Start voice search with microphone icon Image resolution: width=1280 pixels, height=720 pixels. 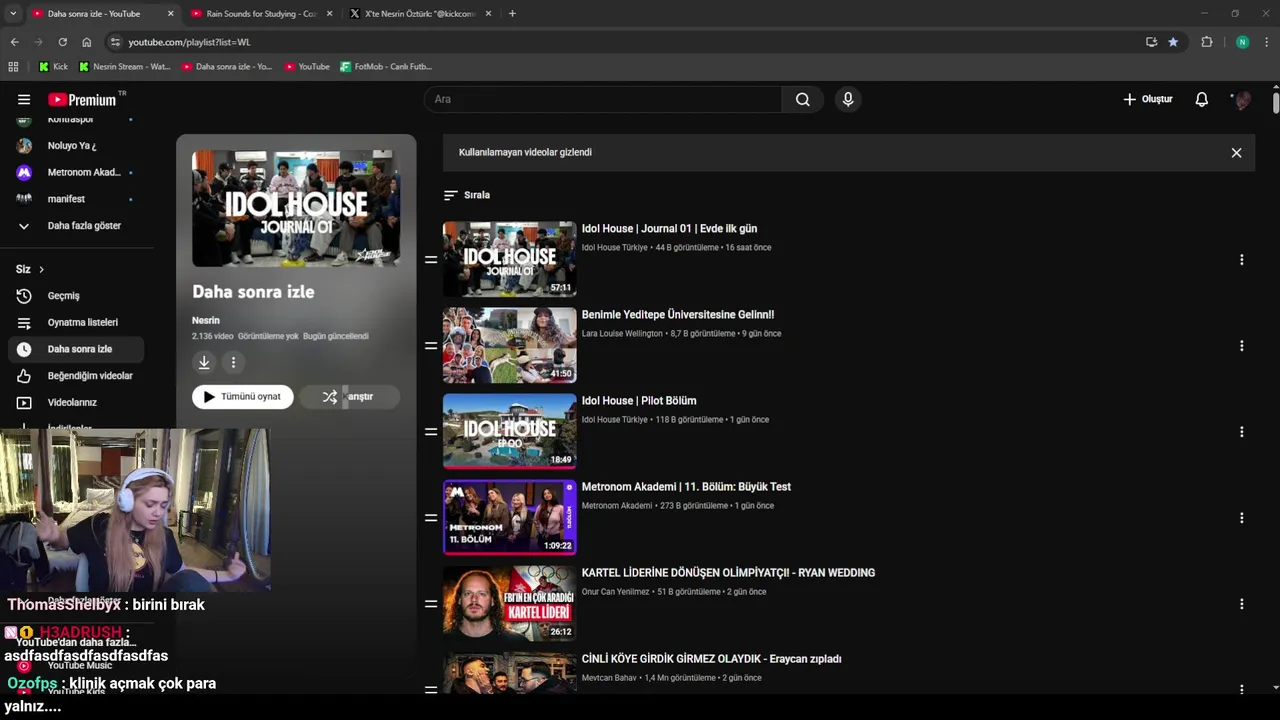[848, 99]
